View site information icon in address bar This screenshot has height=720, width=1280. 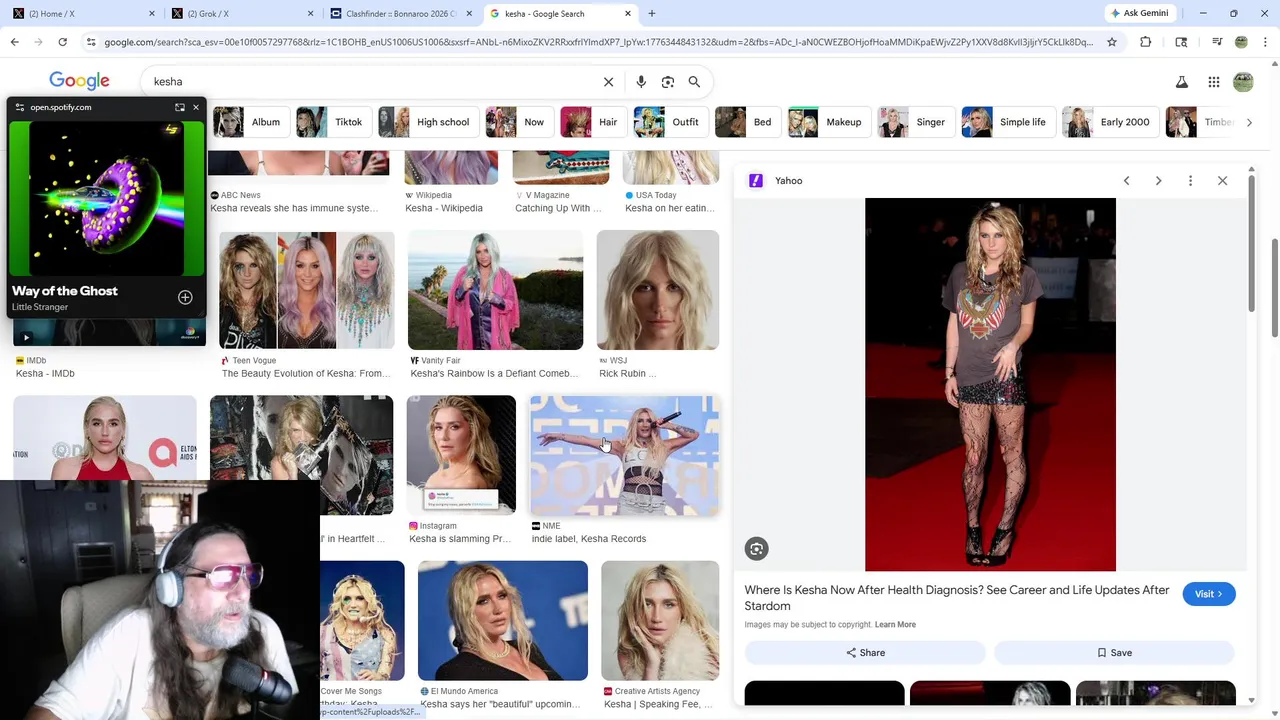[91, 42]
